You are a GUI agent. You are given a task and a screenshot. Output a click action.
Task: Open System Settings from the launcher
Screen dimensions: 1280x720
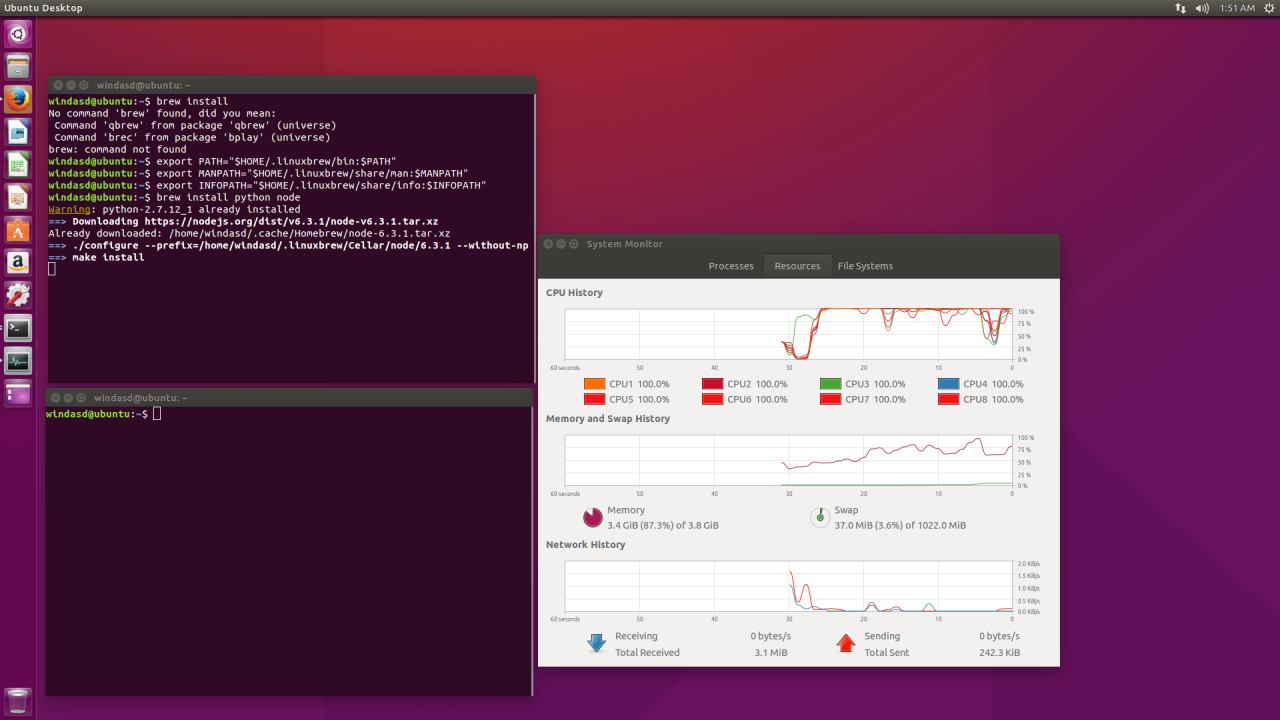[18, 296]
